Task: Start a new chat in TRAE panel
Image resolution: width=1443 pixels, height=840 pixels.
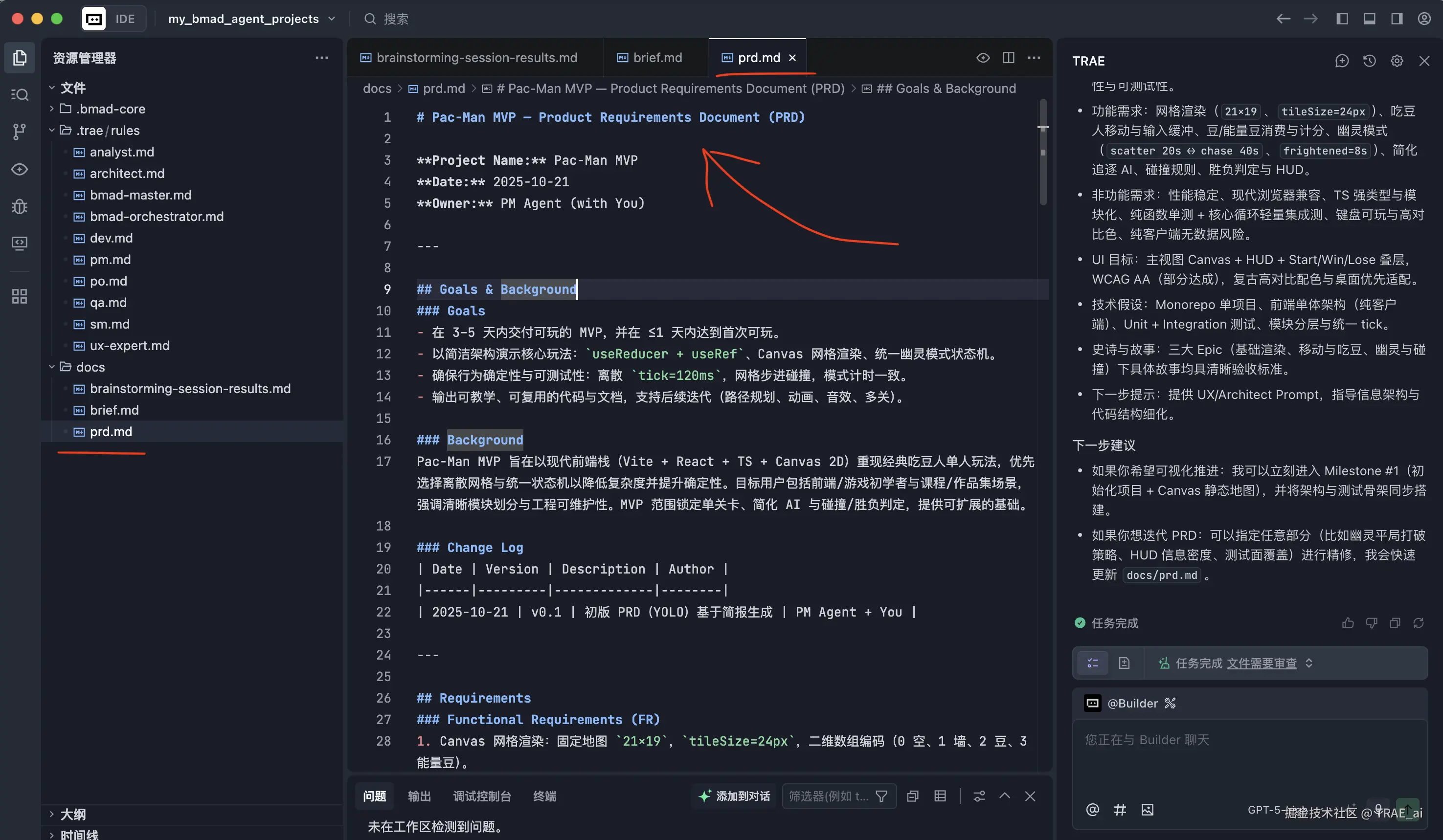Action: 1342,61
